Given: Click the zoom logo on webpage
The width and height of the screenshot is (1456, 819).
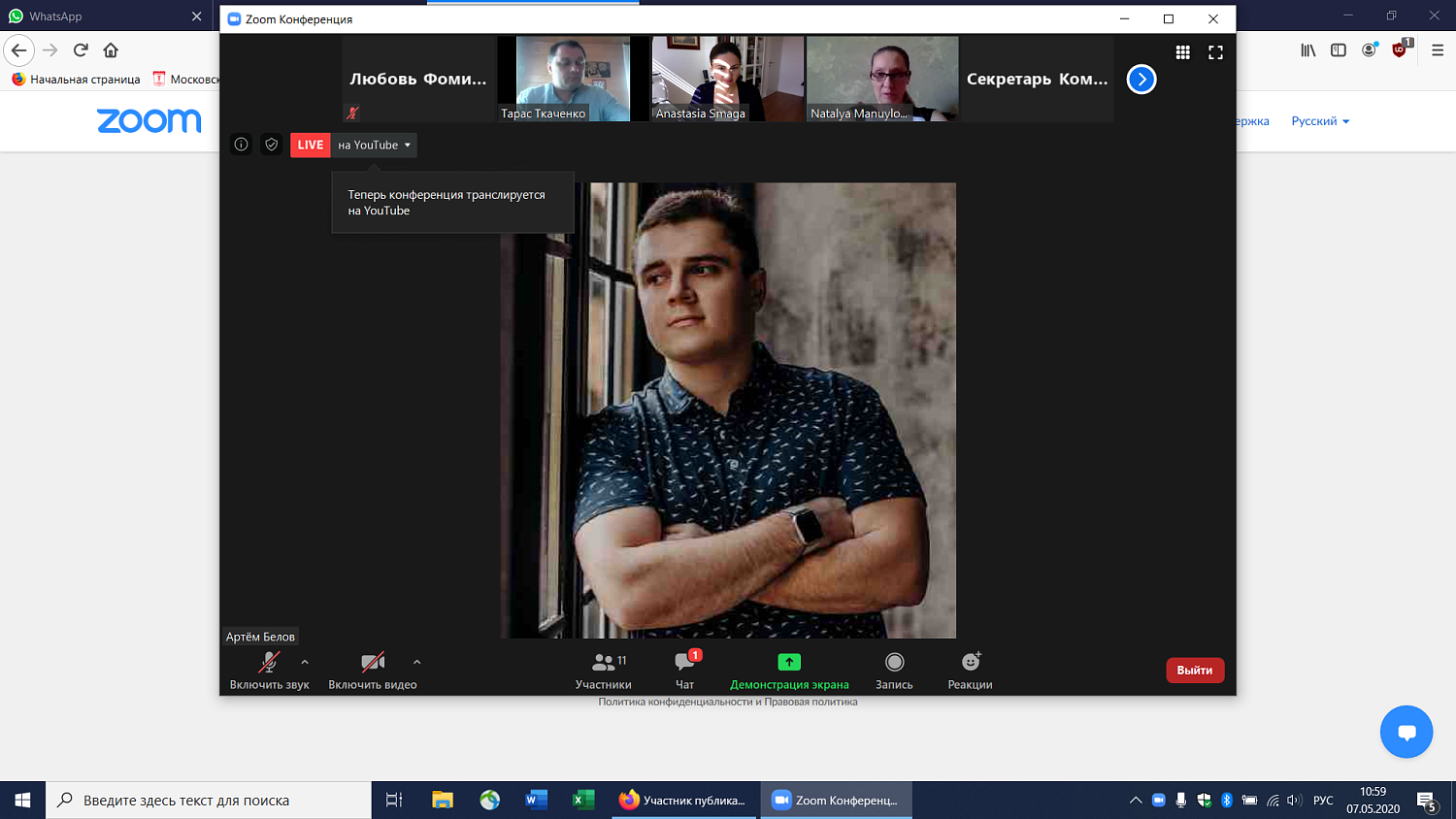Looking at the screenshot, I should pos(149,121).
